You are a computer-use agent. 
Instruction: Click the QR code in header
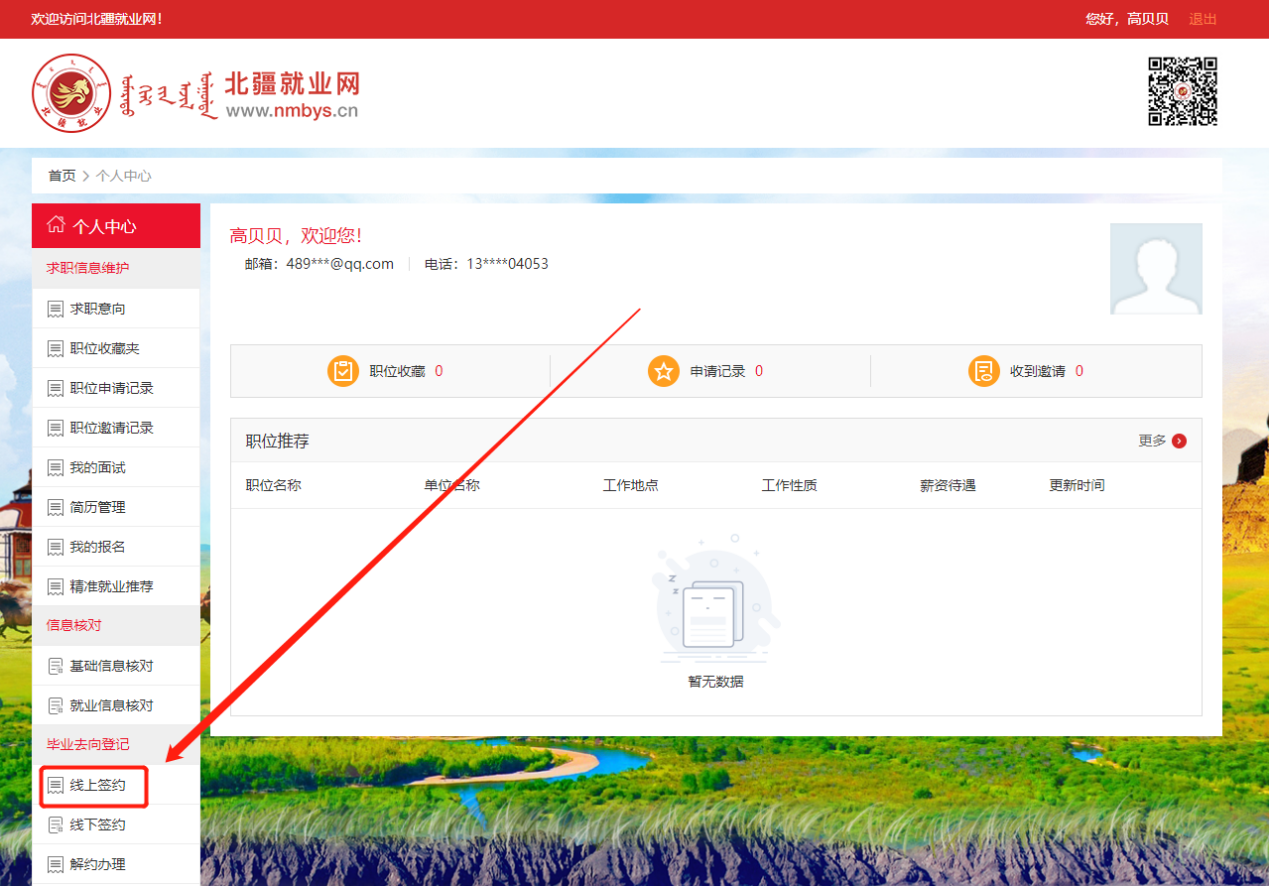(1182, 91)
